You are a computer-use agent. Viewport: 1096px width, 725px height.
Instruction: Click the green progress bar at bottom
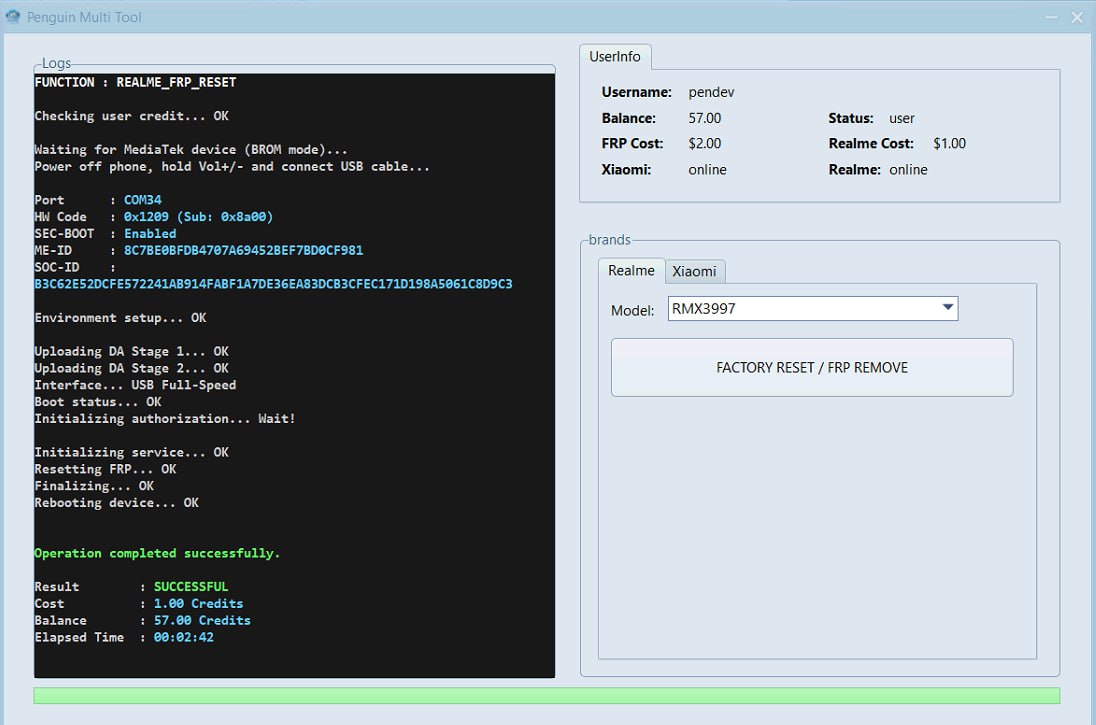click(546, 695)
